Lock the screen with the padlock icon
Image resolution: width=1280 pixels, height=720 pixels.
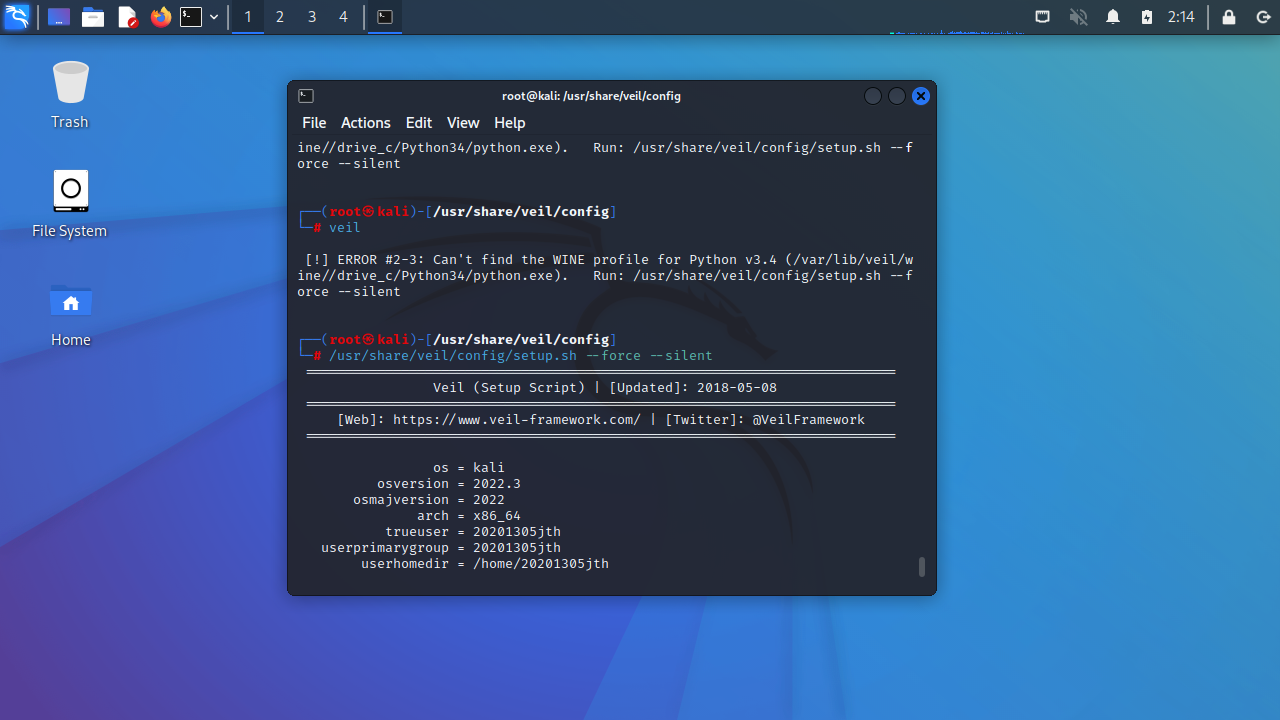(x=1229, y=17)
